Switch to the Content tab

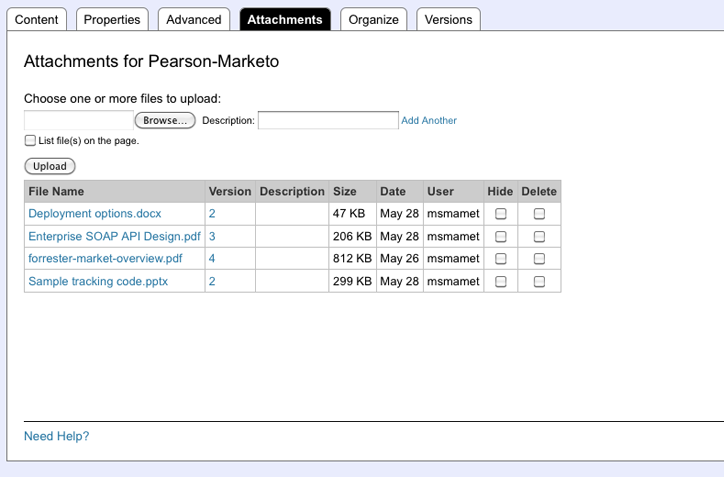pos(36,19)
